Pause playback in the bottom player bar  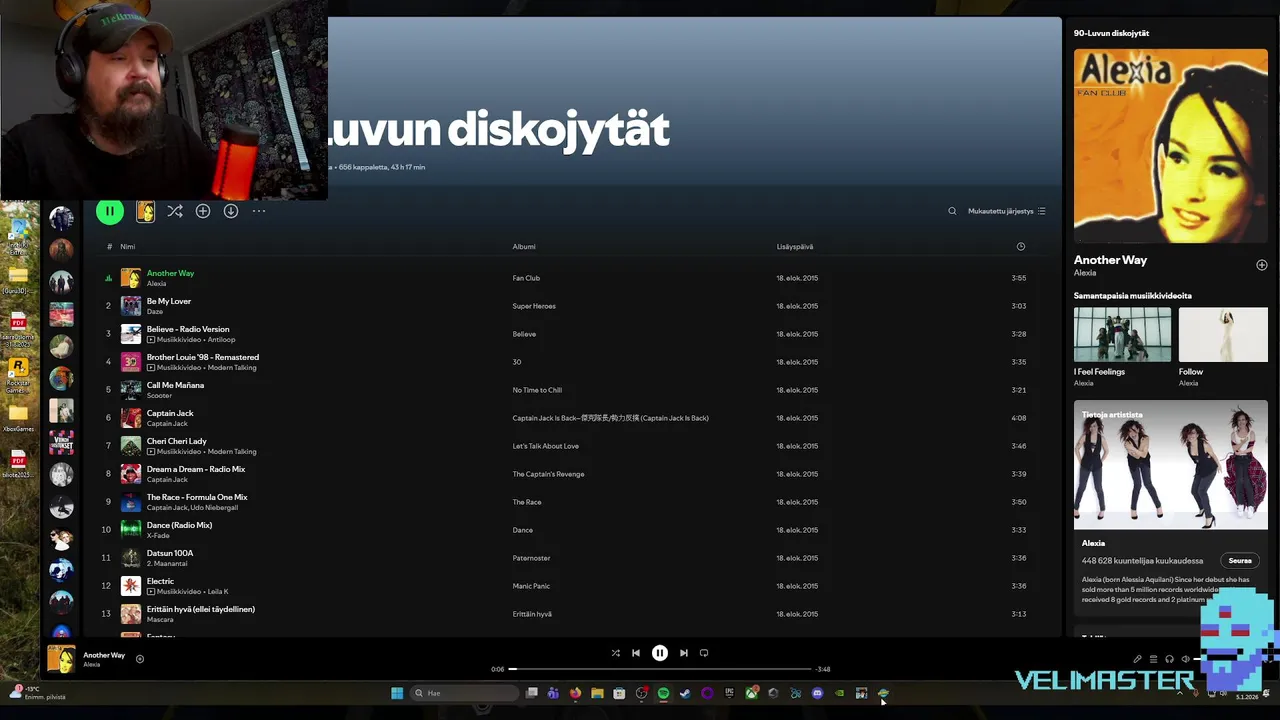coord(660,653)
